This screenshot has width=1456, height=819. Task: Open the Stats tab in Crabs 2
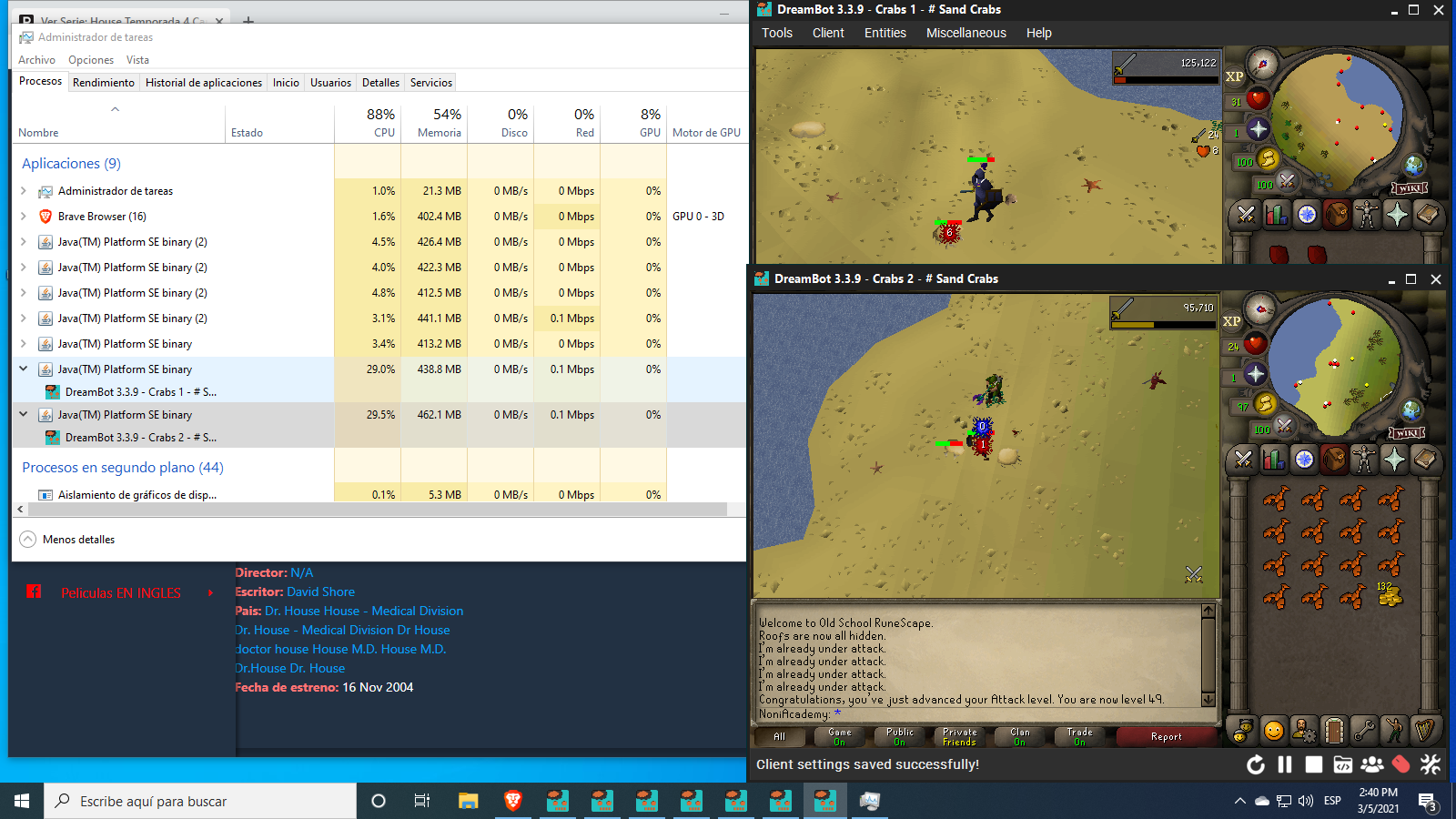point(1274,460)
